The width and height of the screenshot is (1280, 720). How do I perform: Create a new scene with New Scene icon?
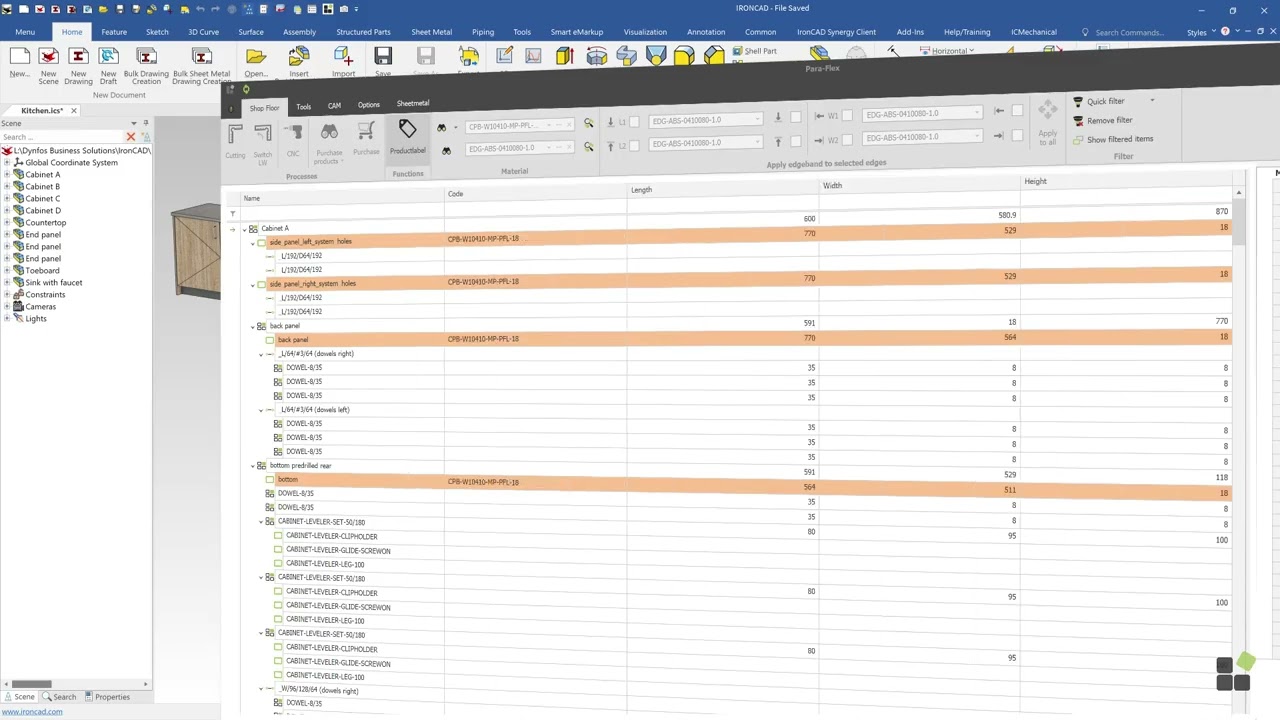click(48, 57)
